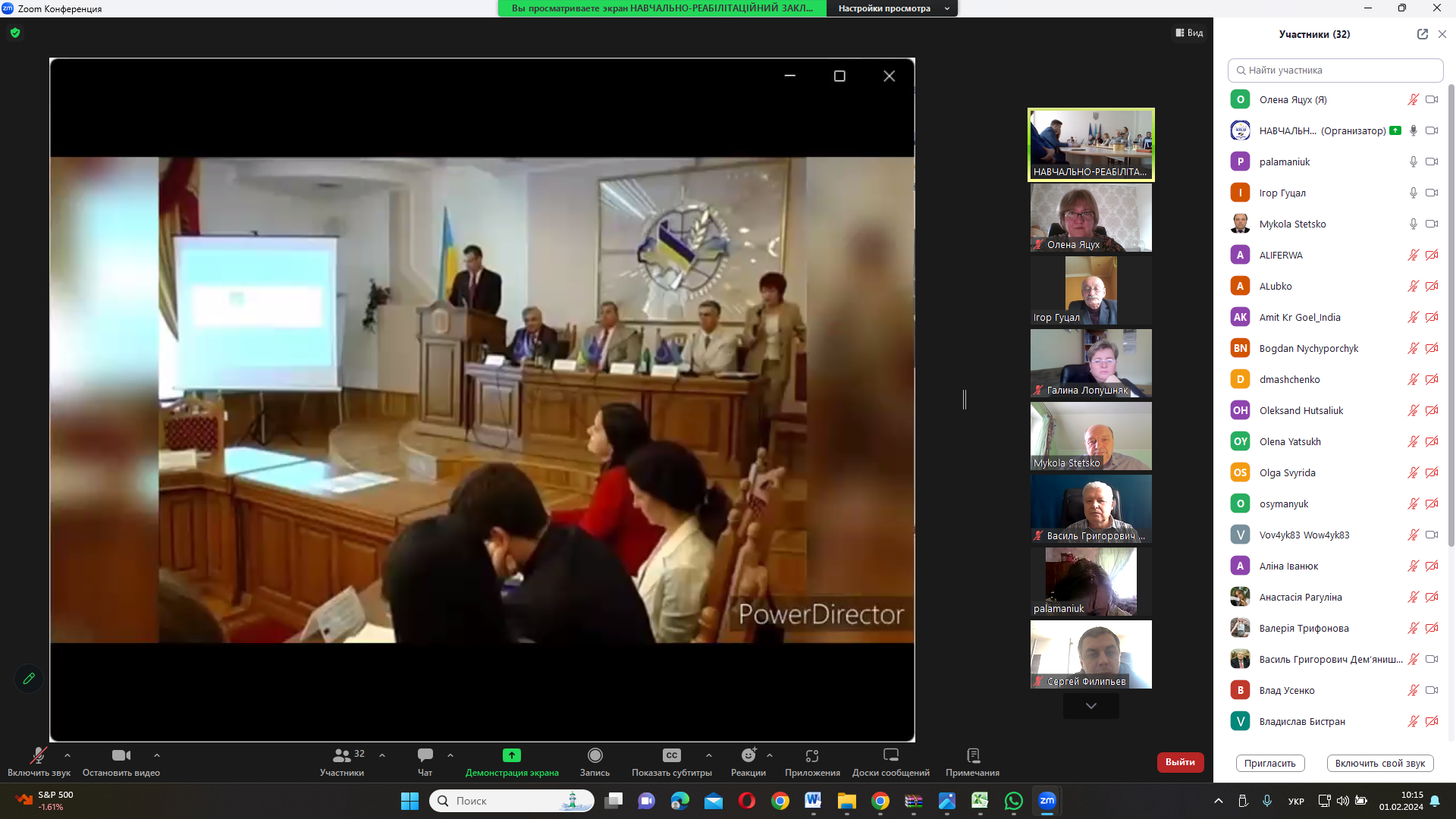Viewport: 1456px width, 819px height.
Task: Open the Настройки просмотра dropdown
Action: (893, 8)
